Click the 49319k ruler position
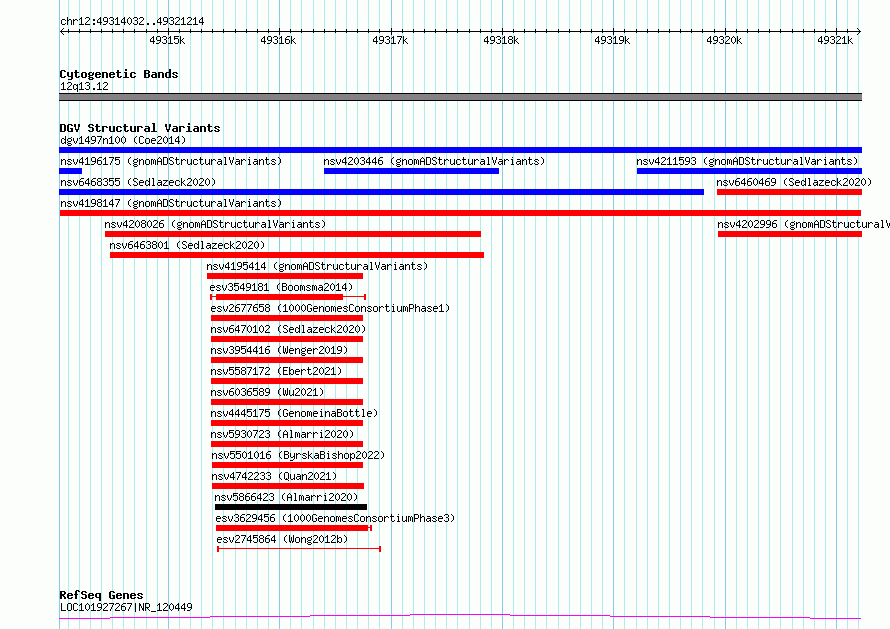Image resolution: width=890 pixels, height=629 pixels. tap(612, 40)
